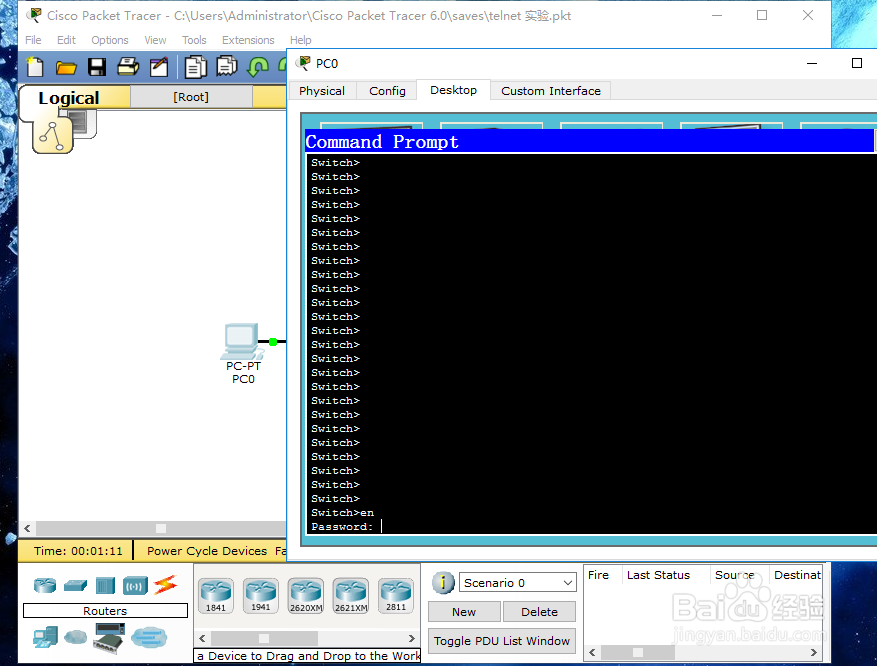Image resolution: width=877 pixels, height=666 pixels.
Task: Click device list scroll right arrow
Action: tap(412, 638)
